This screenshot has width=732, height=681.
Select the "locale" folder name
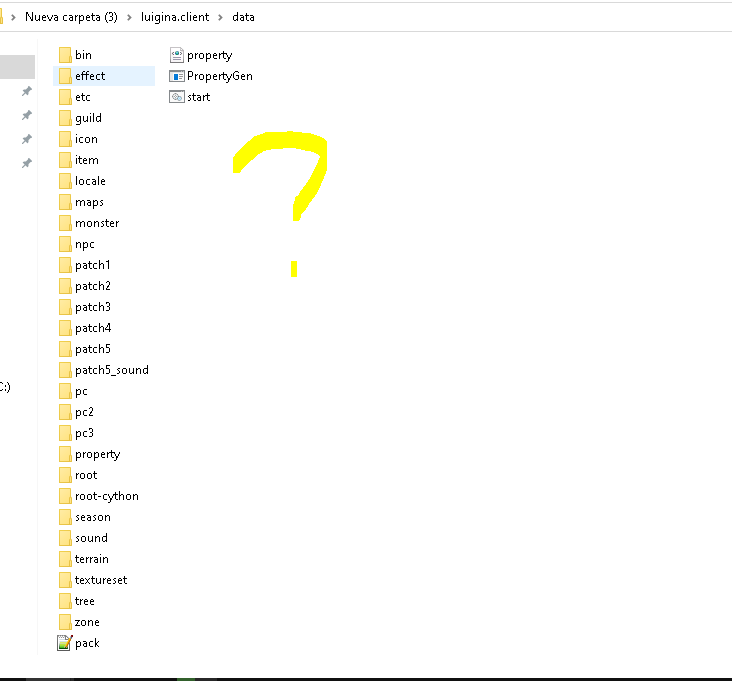point(91,181)
